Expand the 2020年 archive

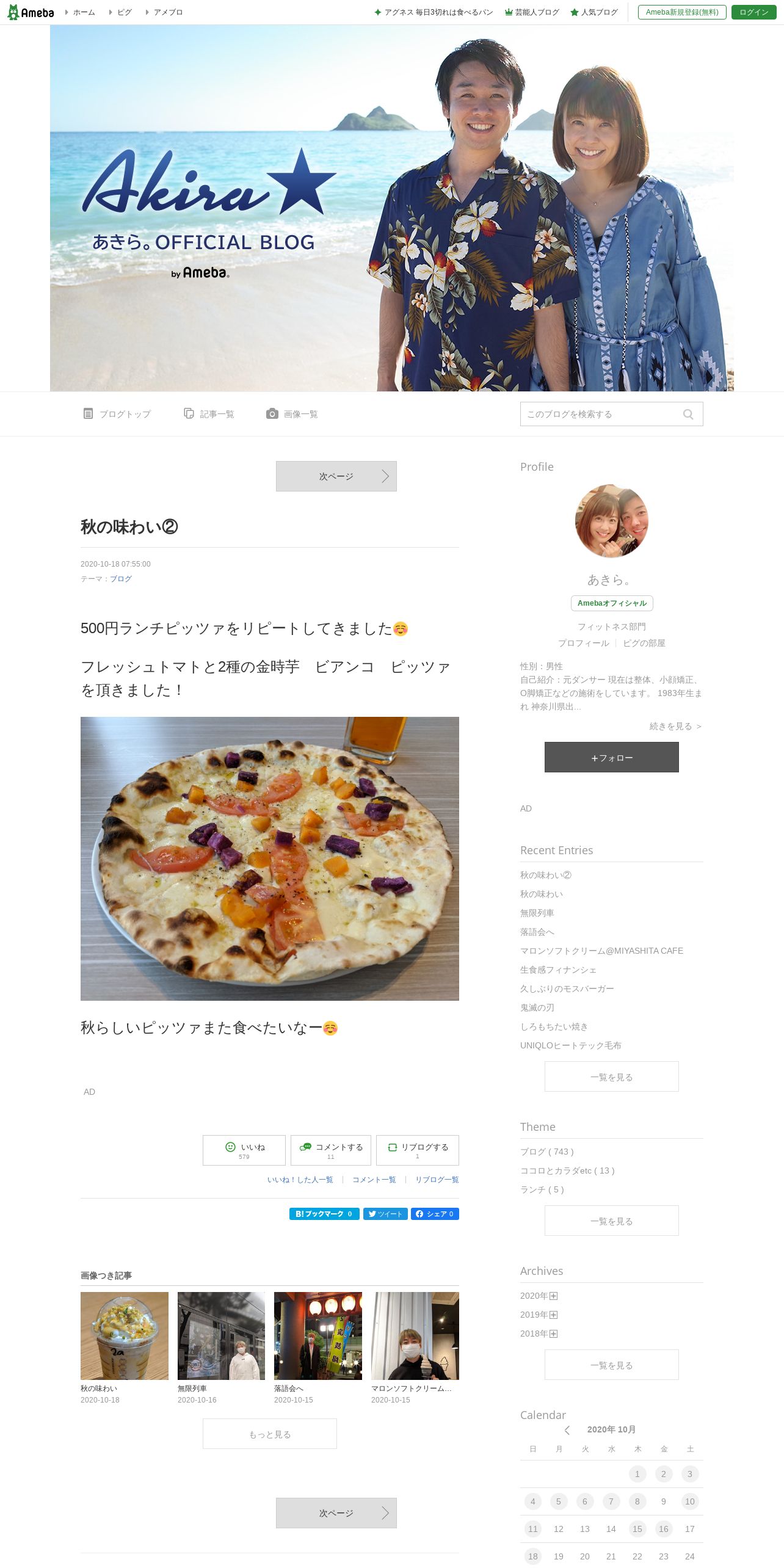click(x=553, y=1296)
